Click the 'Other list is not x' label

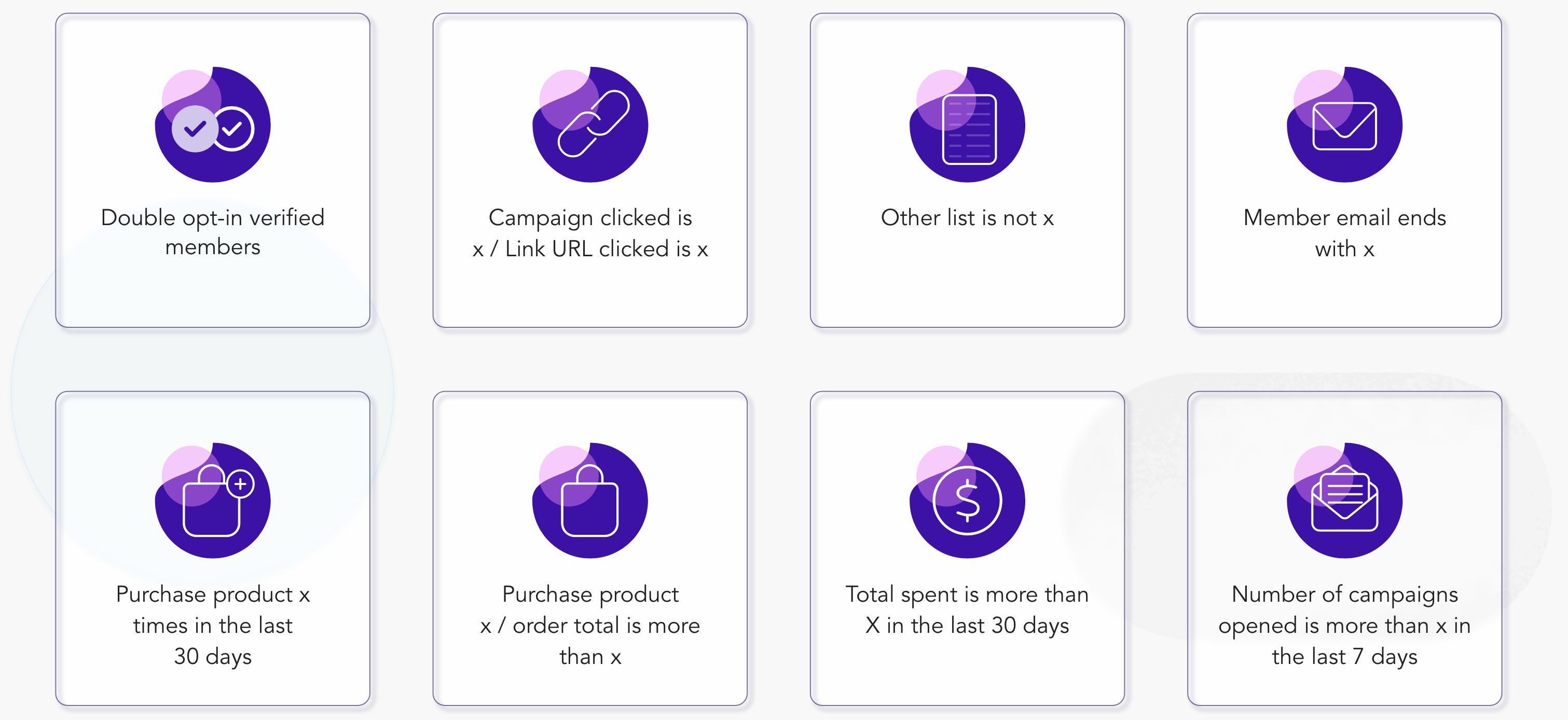point(967,217)
